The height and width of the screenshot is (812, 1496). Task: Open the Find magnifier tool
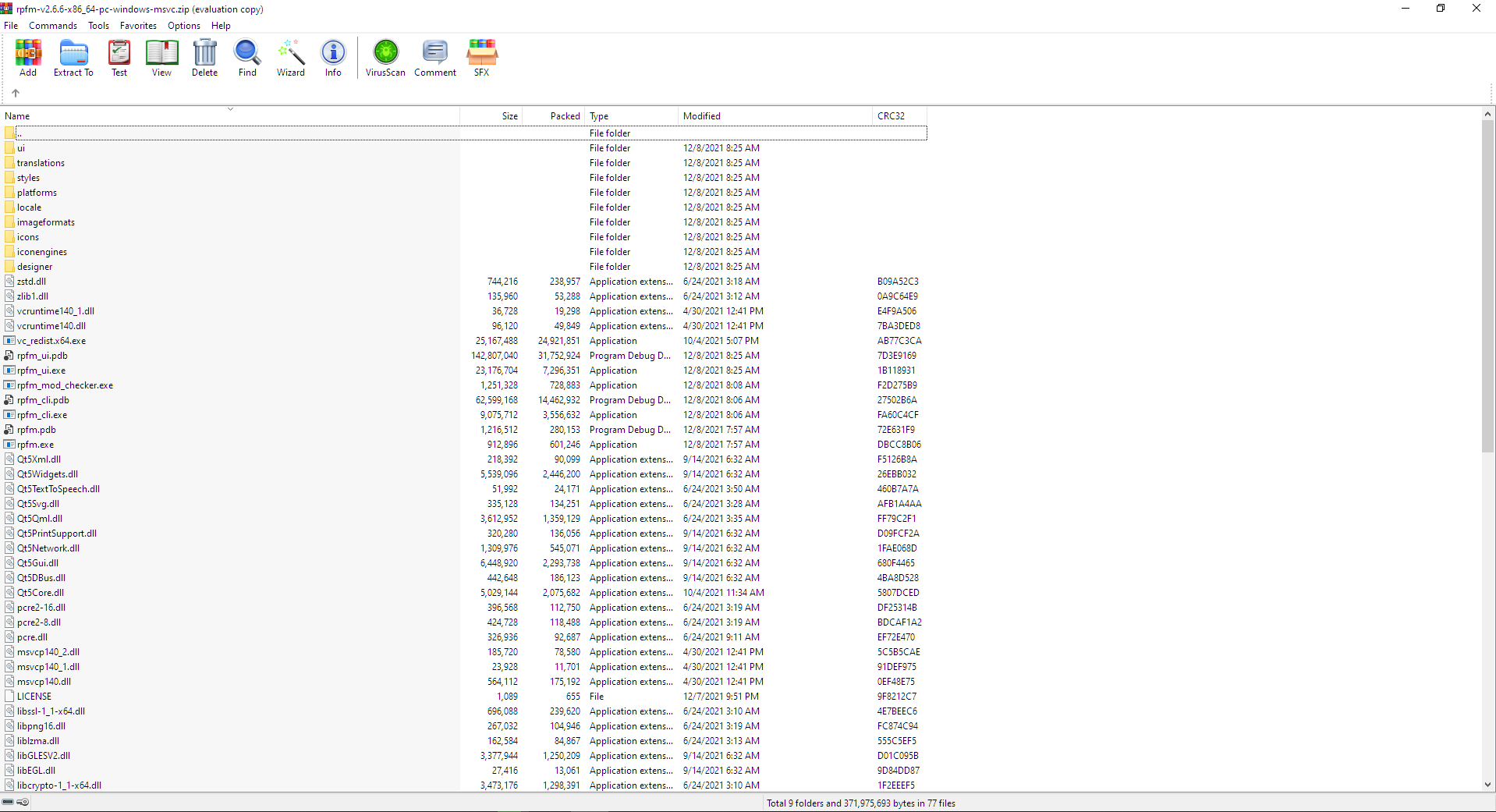click(x=247, y=58)
